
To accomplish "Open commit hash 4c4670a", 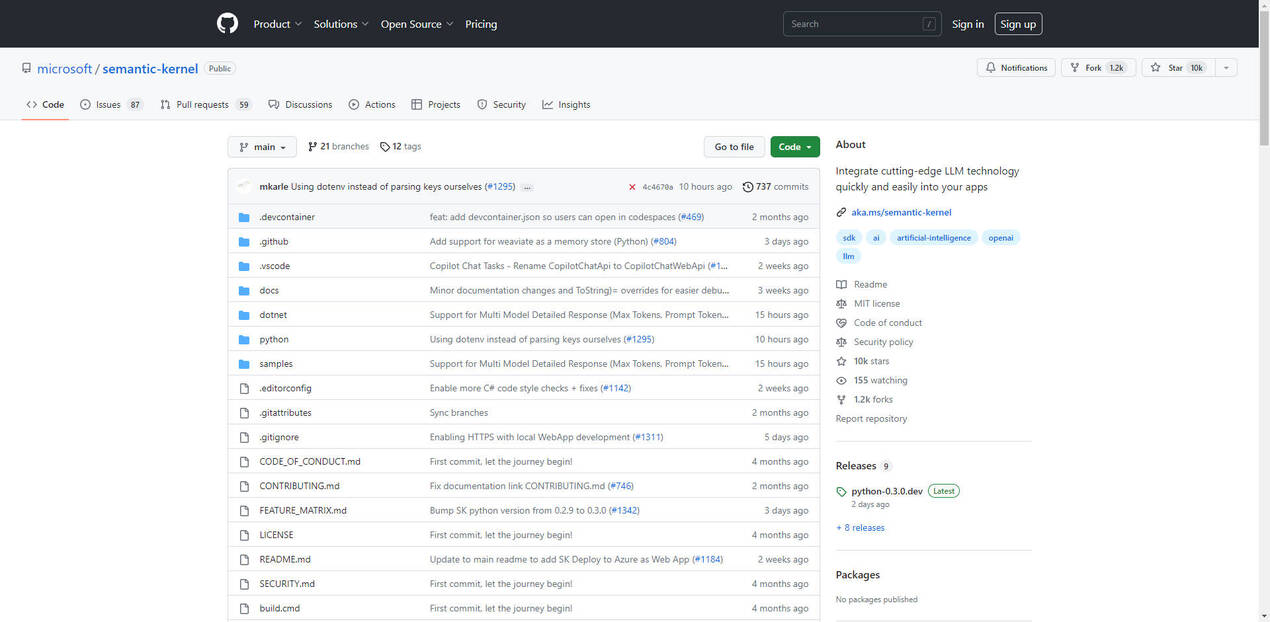I will (658, 187).
